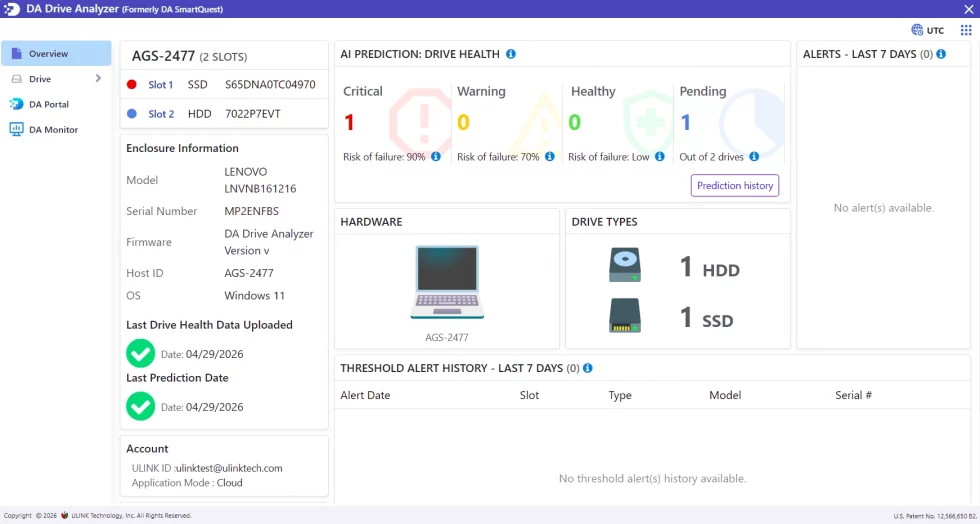Click serial S65DNA0TC04970 in Slot 1 row

tap(270, 84)
